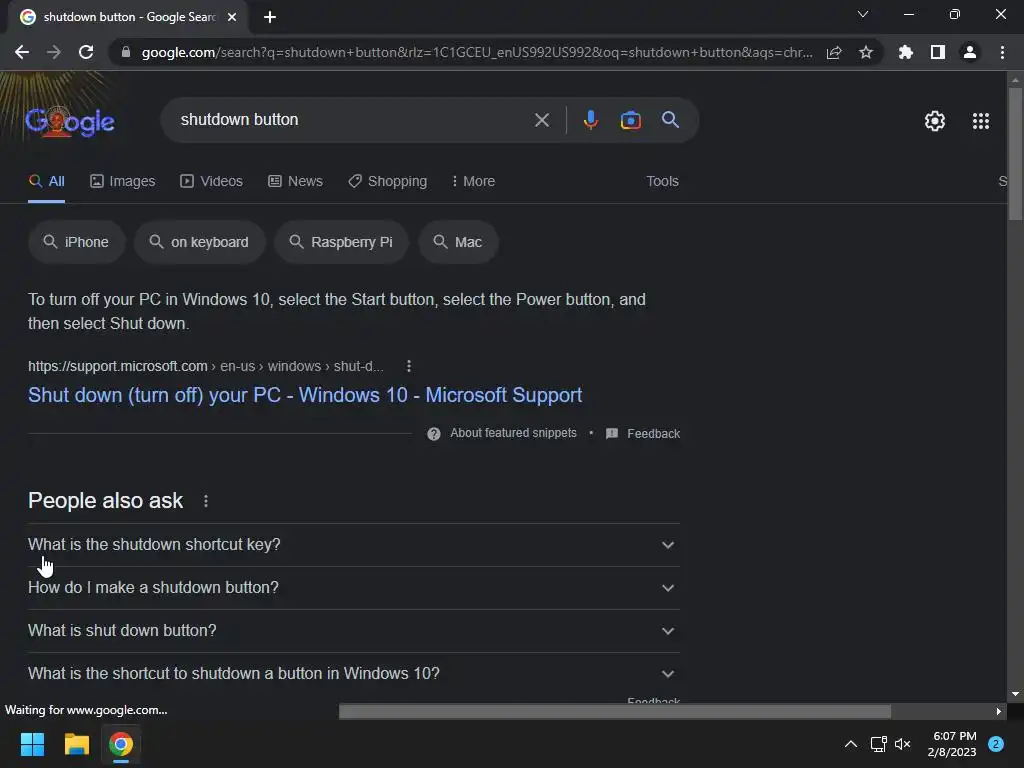
Task: Open a new browser tab
Action: point(270,17)
